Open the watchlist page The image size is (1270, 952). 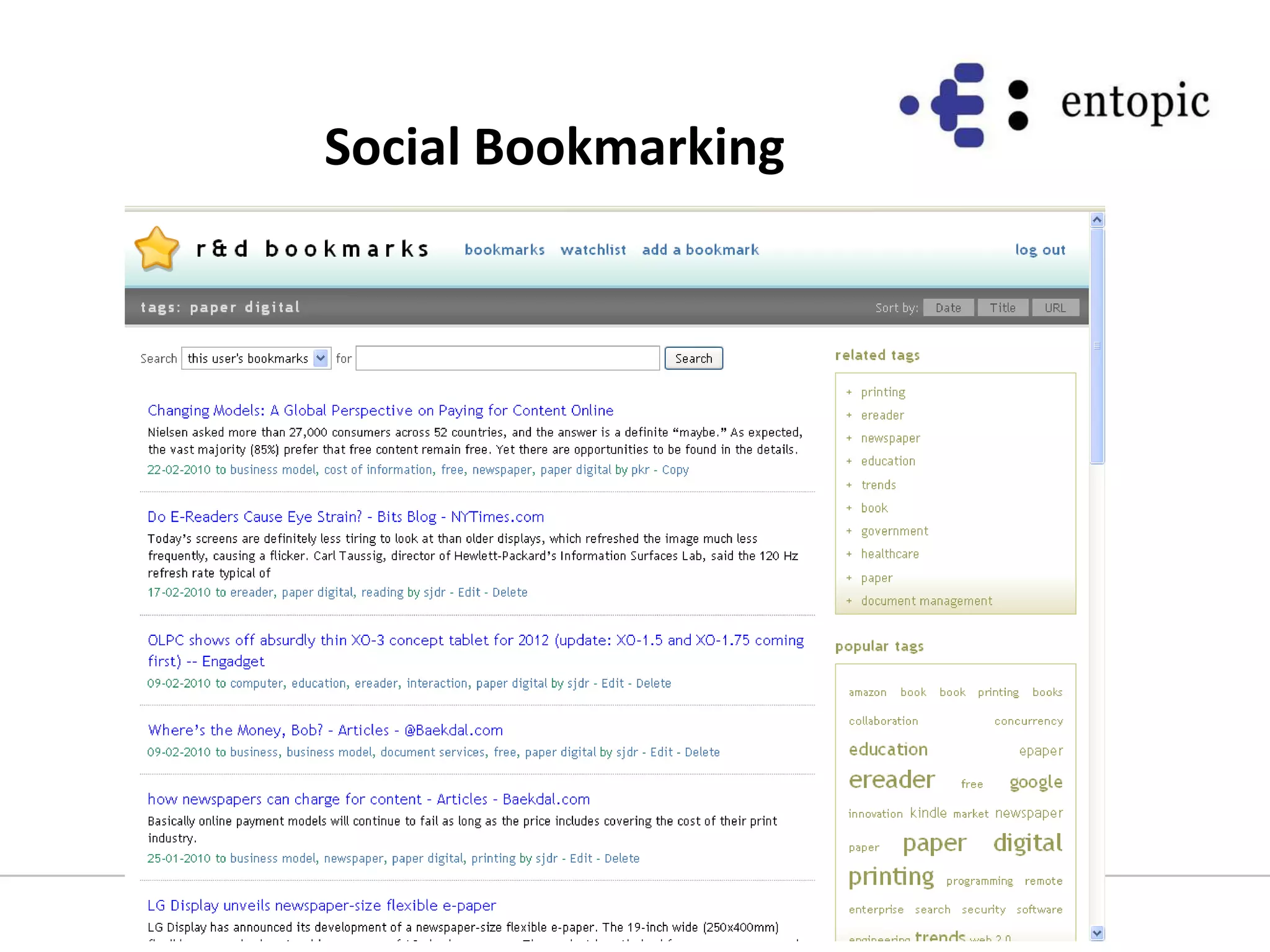click(x=593, y=250)
